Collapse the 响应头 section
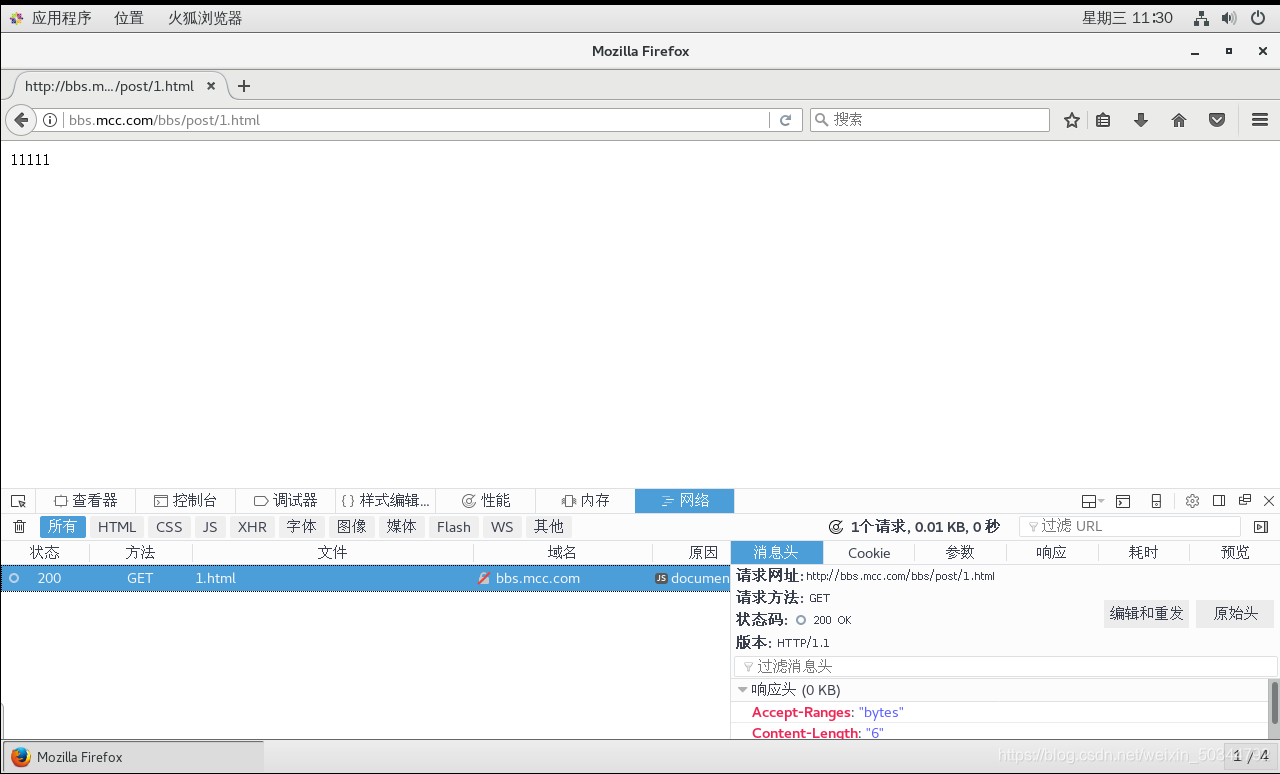1280x774 pixels. [x=742, y=690]
